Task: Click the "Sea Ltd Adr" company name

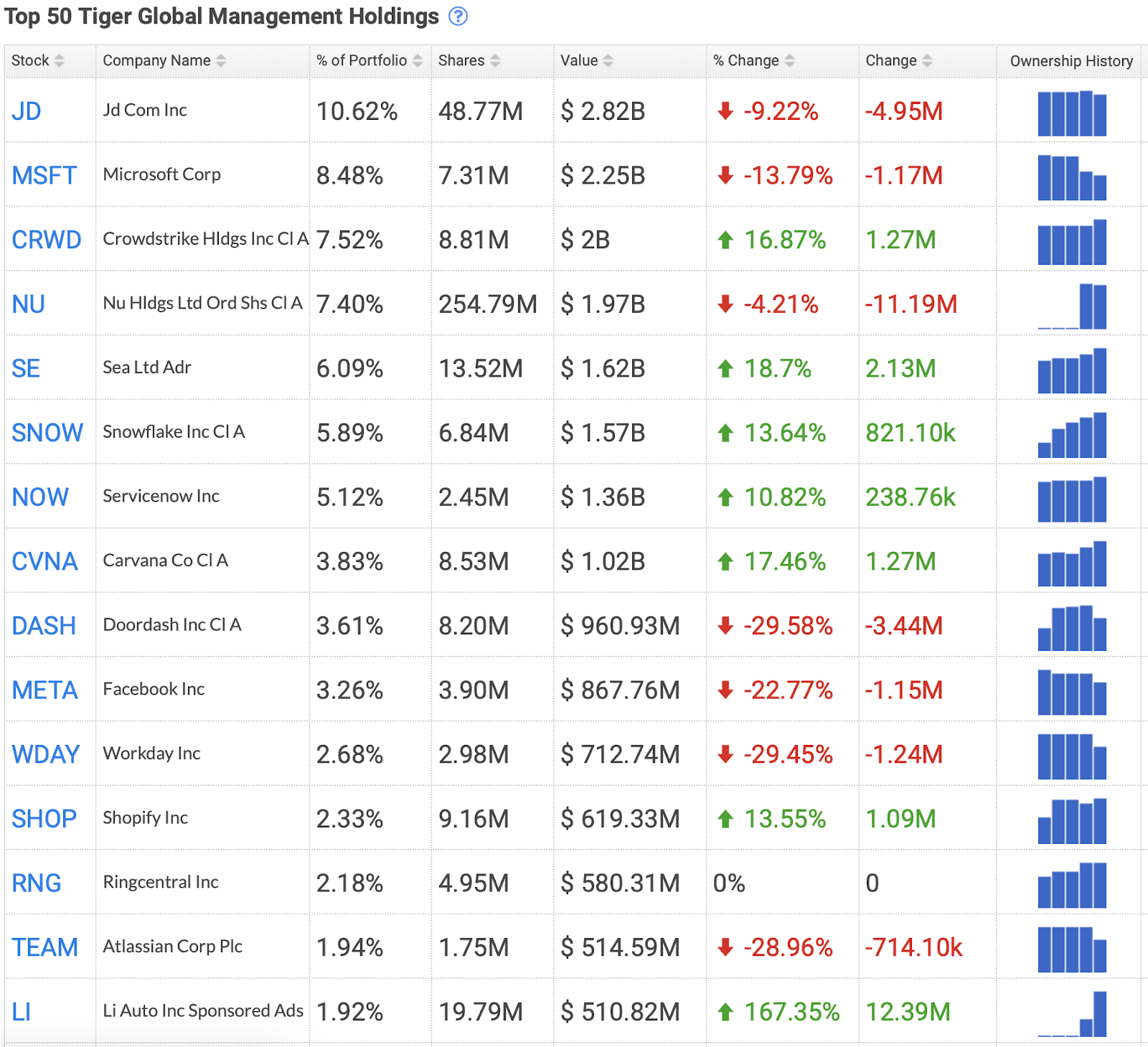Action: point(147,367)
